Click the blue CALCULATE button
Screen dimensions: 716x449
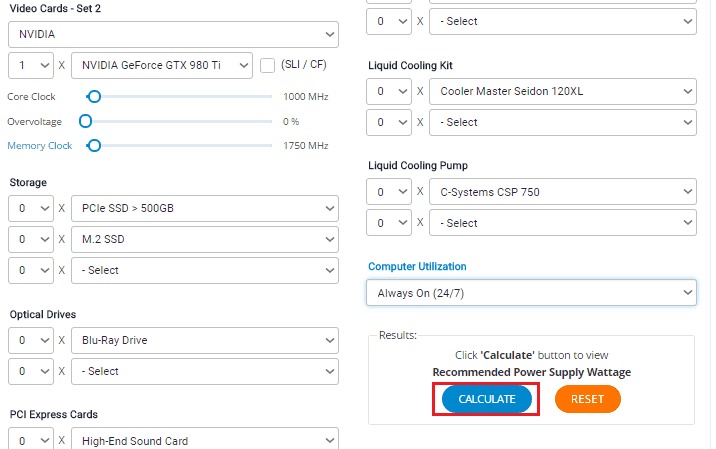(x=486, y=399)
